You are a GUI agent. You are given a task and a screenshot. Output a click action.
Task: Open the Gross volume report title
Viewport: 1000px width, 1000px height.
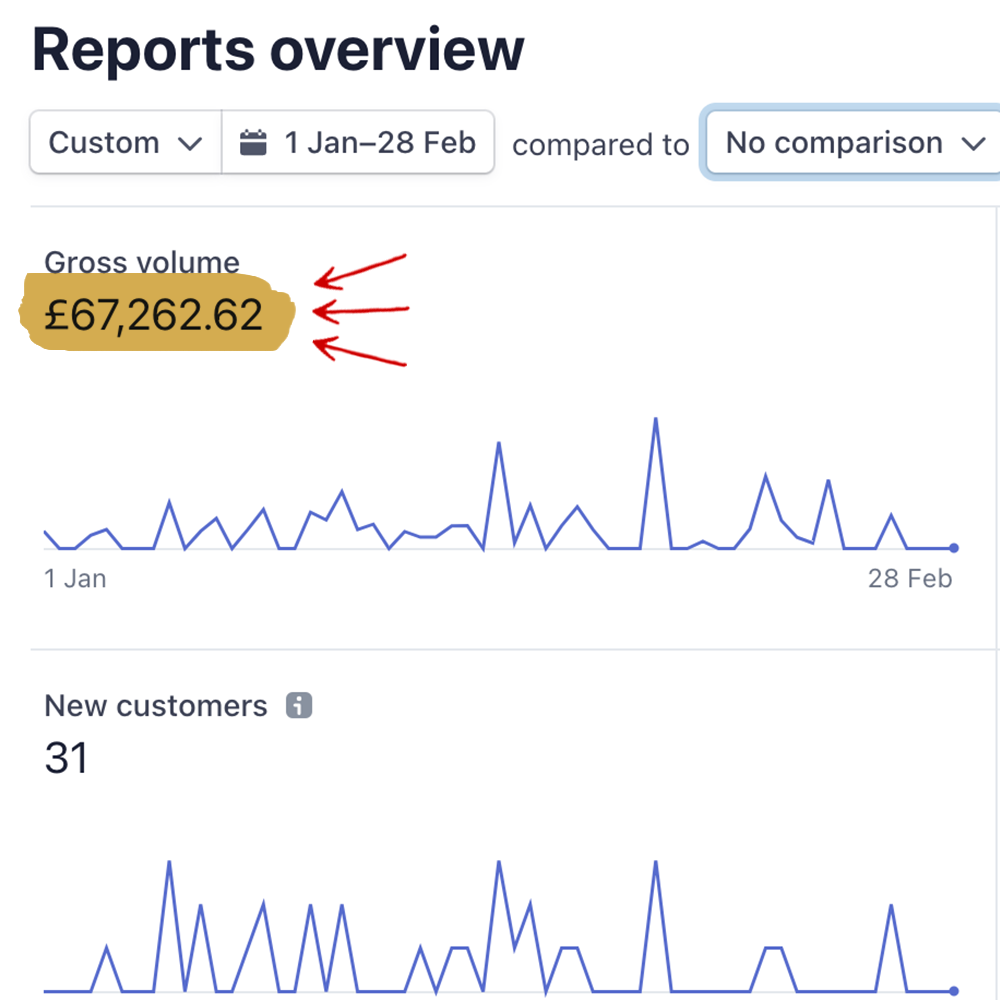click(x=142, y=262)
